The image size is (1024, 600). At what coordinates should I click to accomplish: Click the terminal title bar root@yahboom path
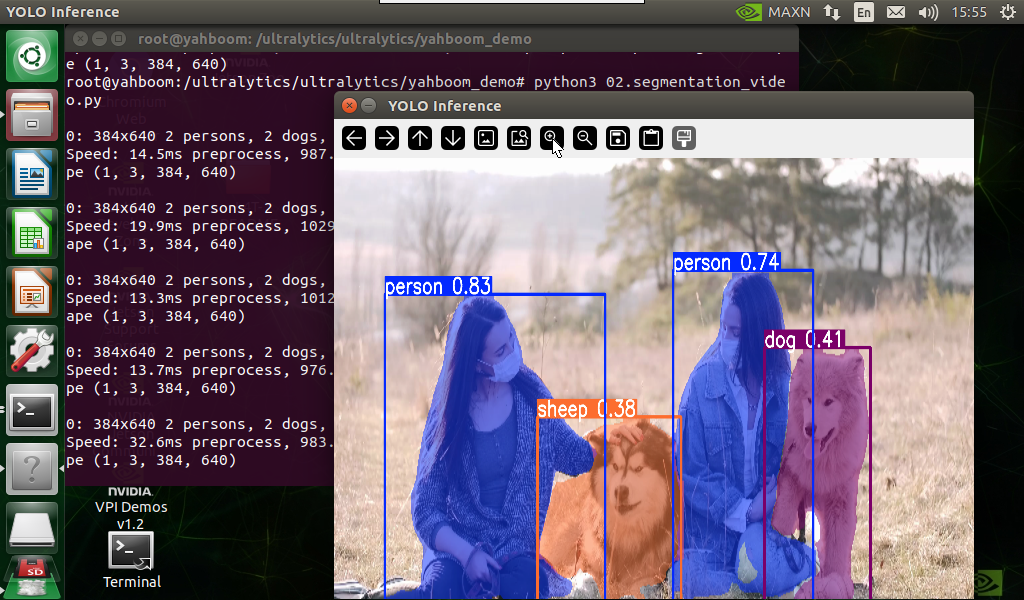334,39
